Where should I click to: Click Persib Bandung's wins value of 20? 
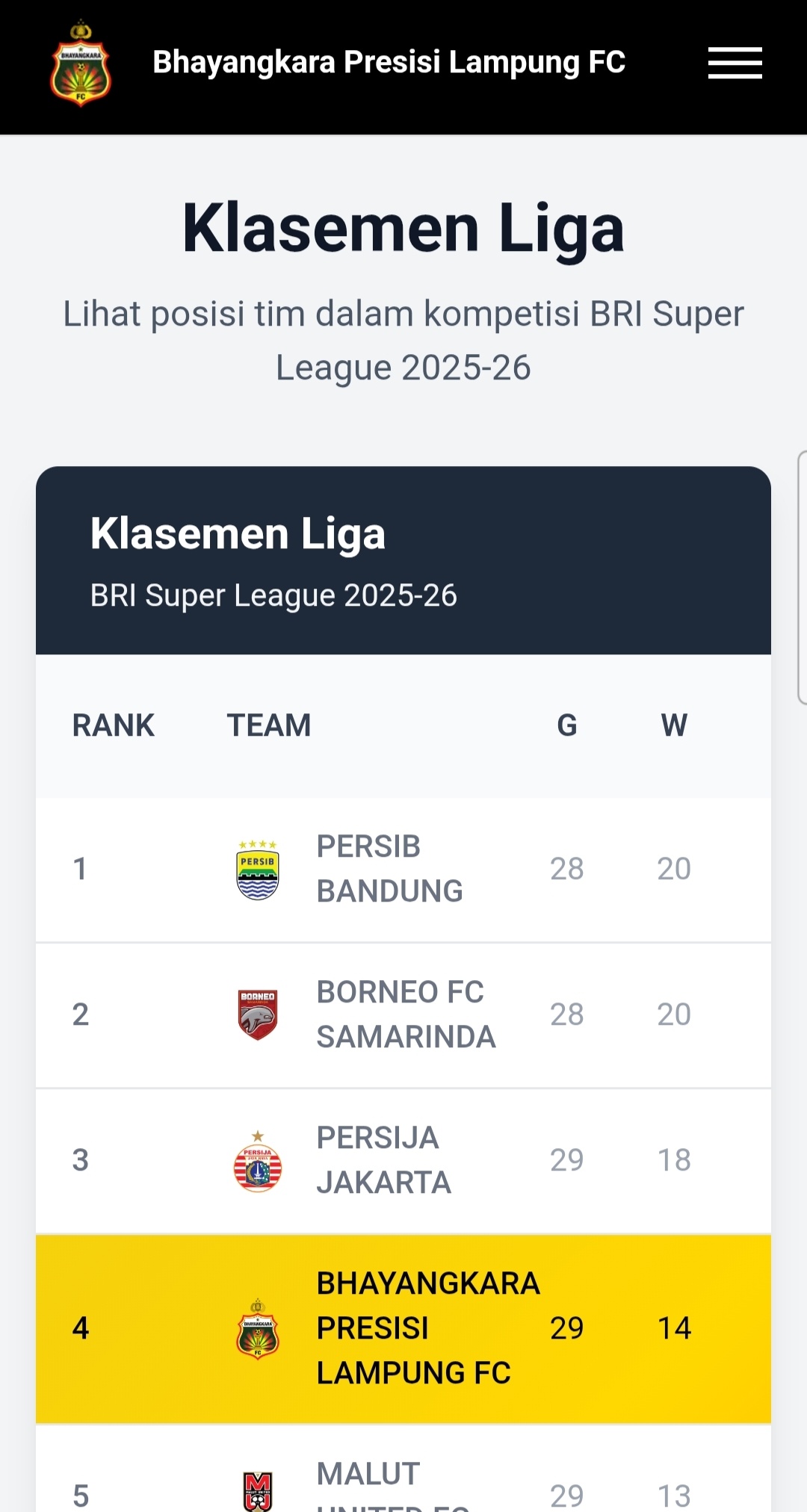click(x=674, y=869)
